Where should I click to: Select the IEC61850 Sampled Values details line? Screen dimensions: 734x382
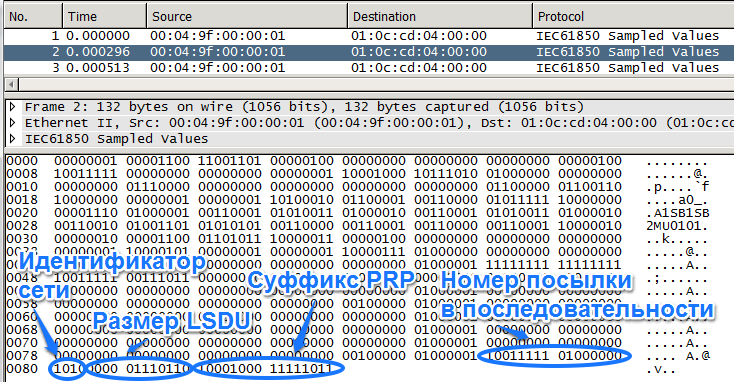tap(117, 139)
